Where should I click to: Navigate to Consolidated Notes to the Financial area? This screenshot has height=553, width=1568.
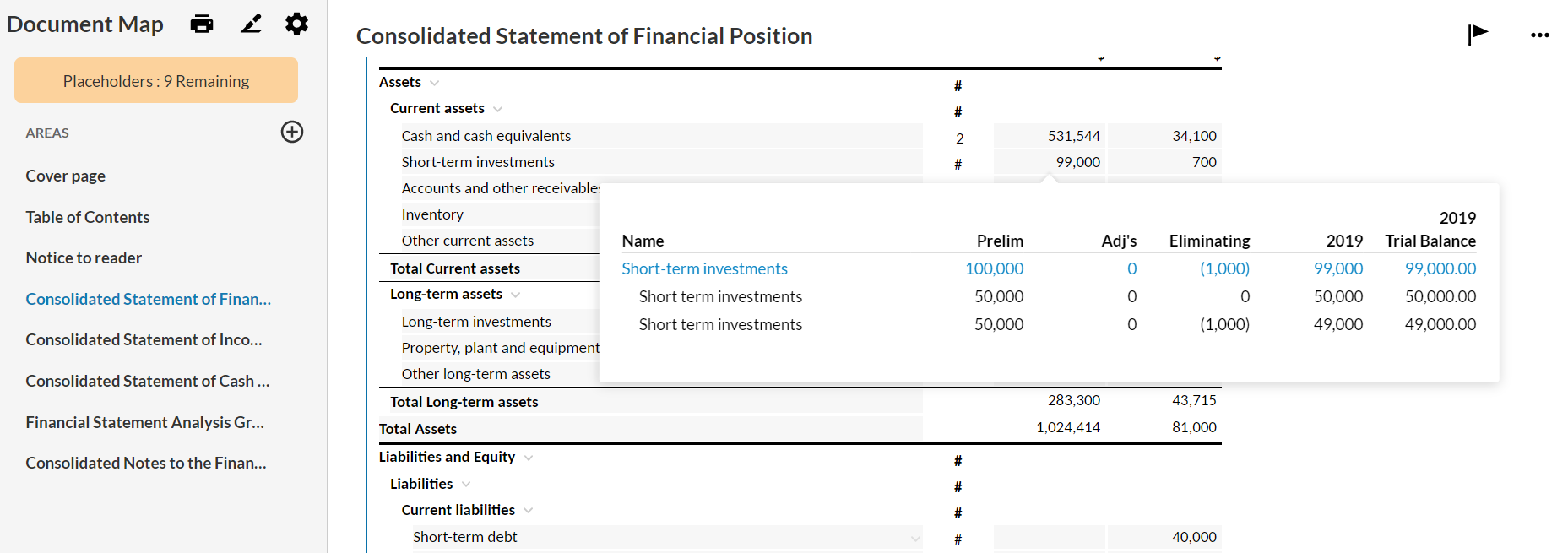pyautogui.click(x=146, y=463)
